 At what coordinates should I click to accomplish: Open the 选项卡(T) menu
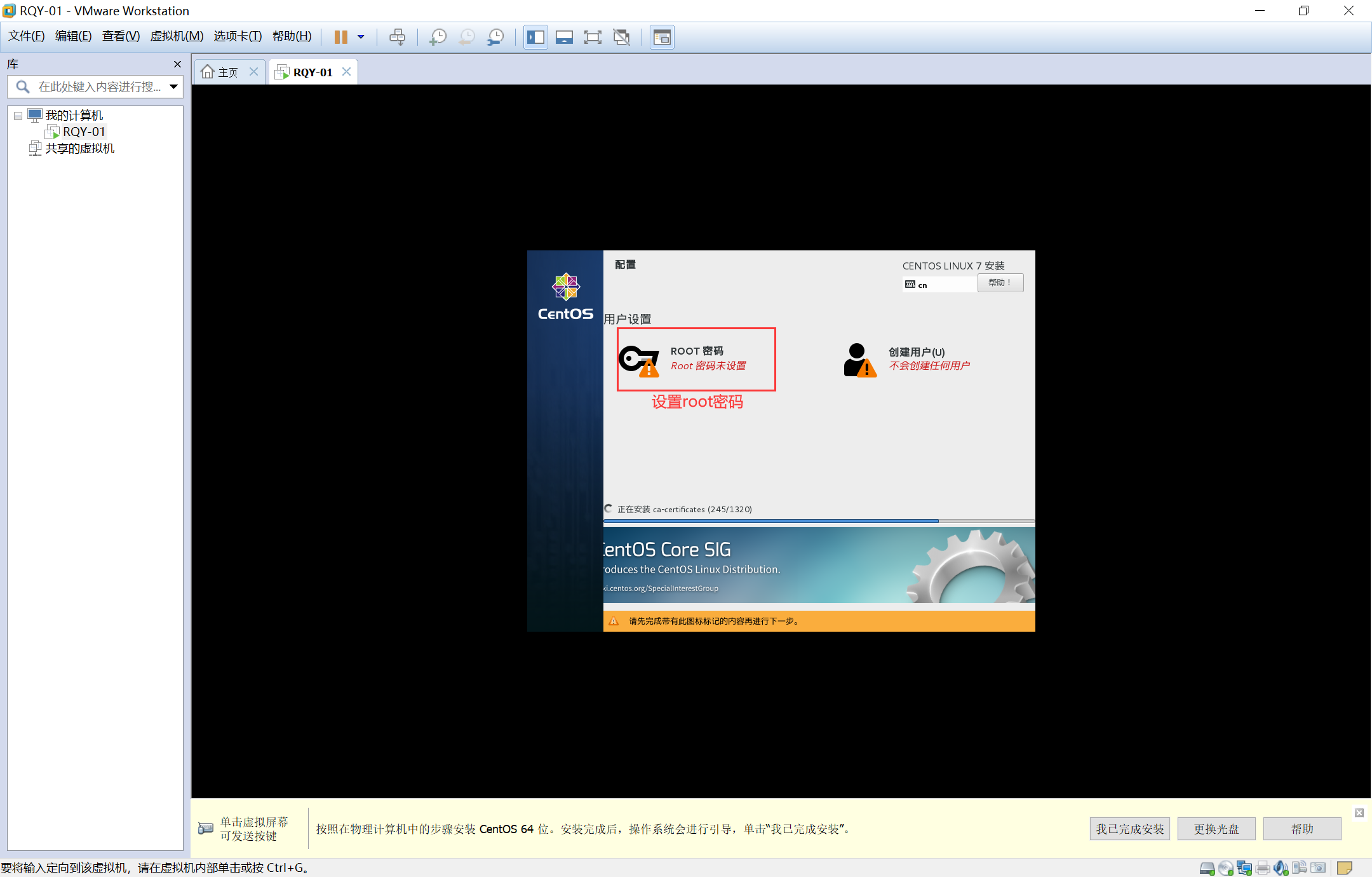point(238,36)
